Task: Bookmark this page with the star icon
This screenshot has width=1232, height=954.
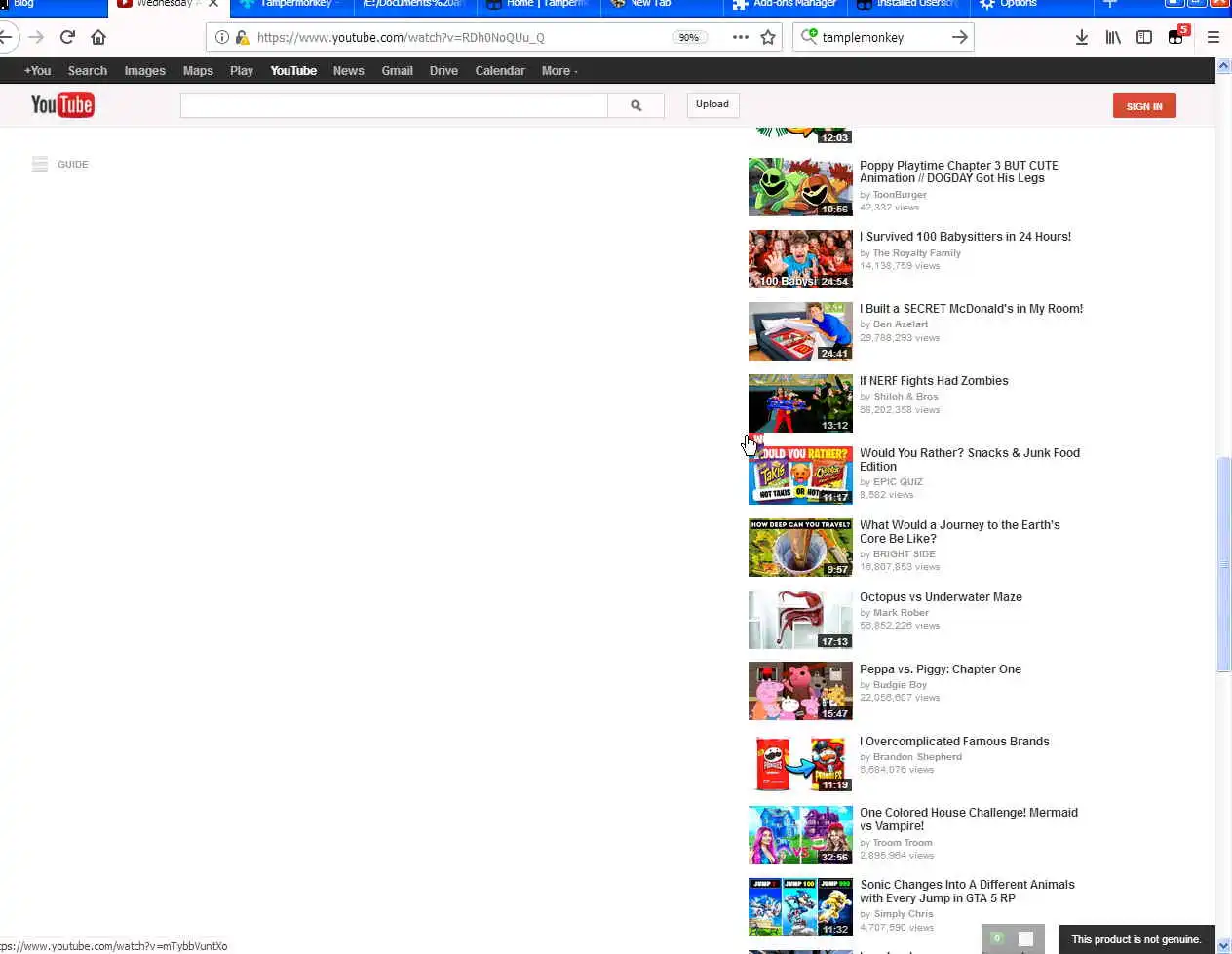Action: (768, 37)
